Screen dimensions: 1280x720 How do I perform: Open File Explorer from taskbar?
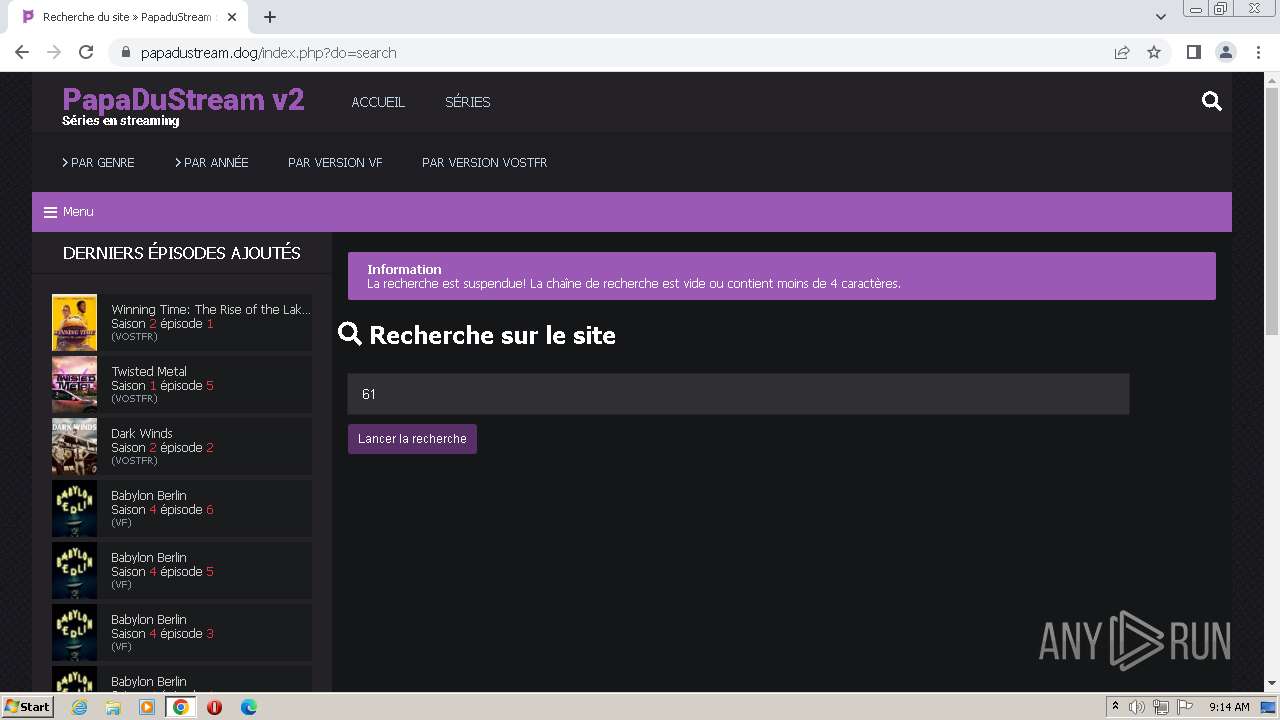click(113, 707)
